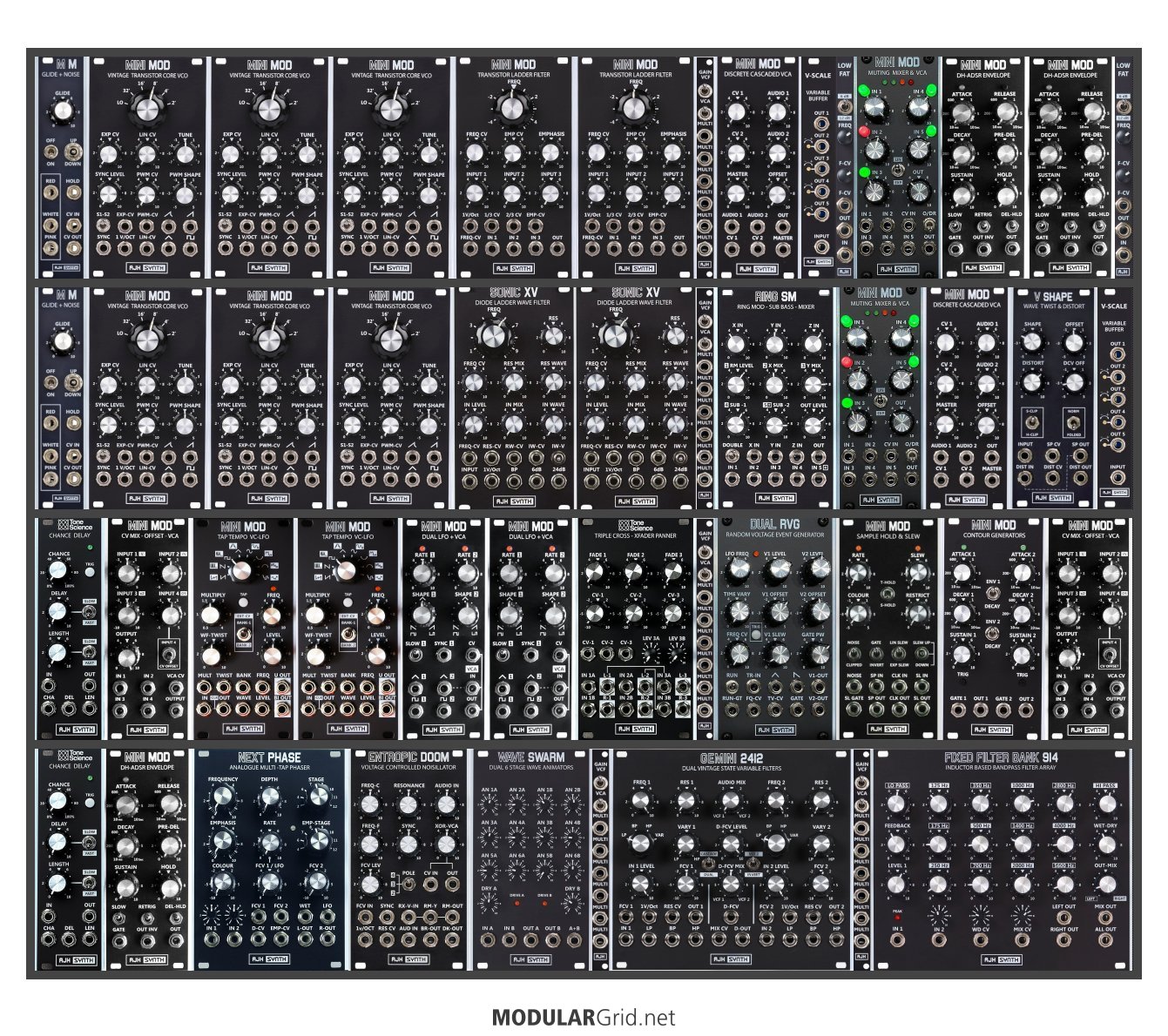Click the OUT jack on Ring SM

(x=818, y=456)
